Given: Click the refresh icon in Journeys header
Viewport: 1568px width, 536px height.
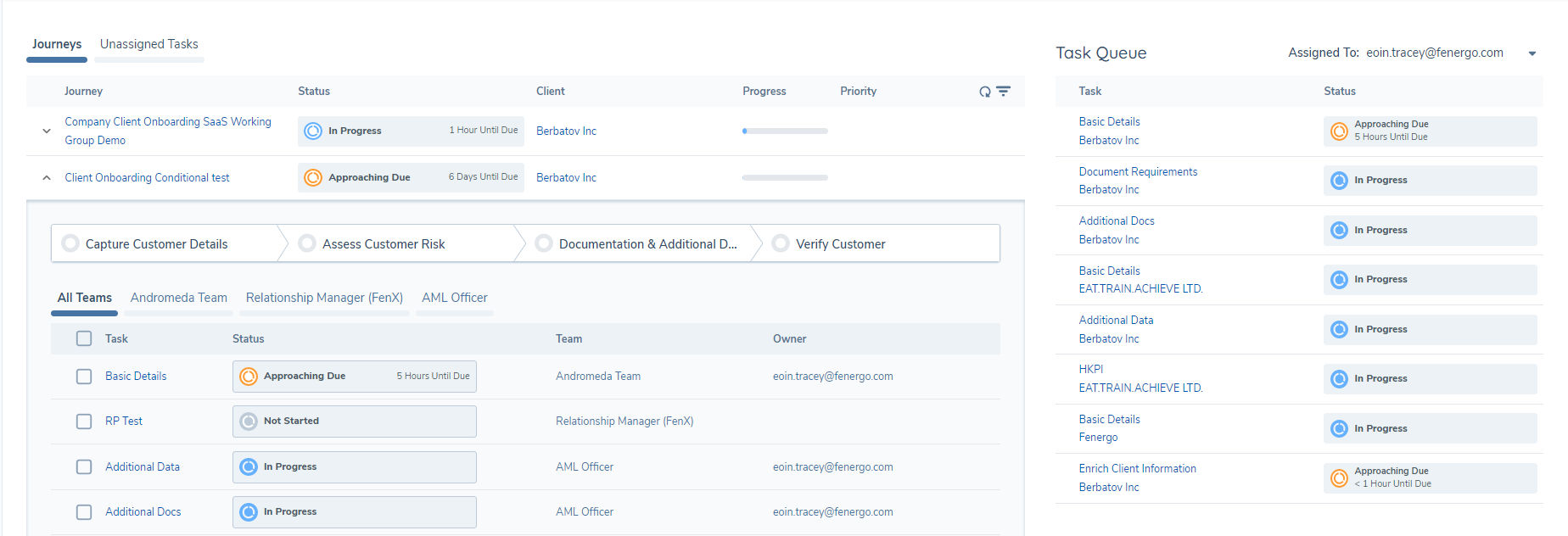Looking at the screenshot, I should [984, 92].
